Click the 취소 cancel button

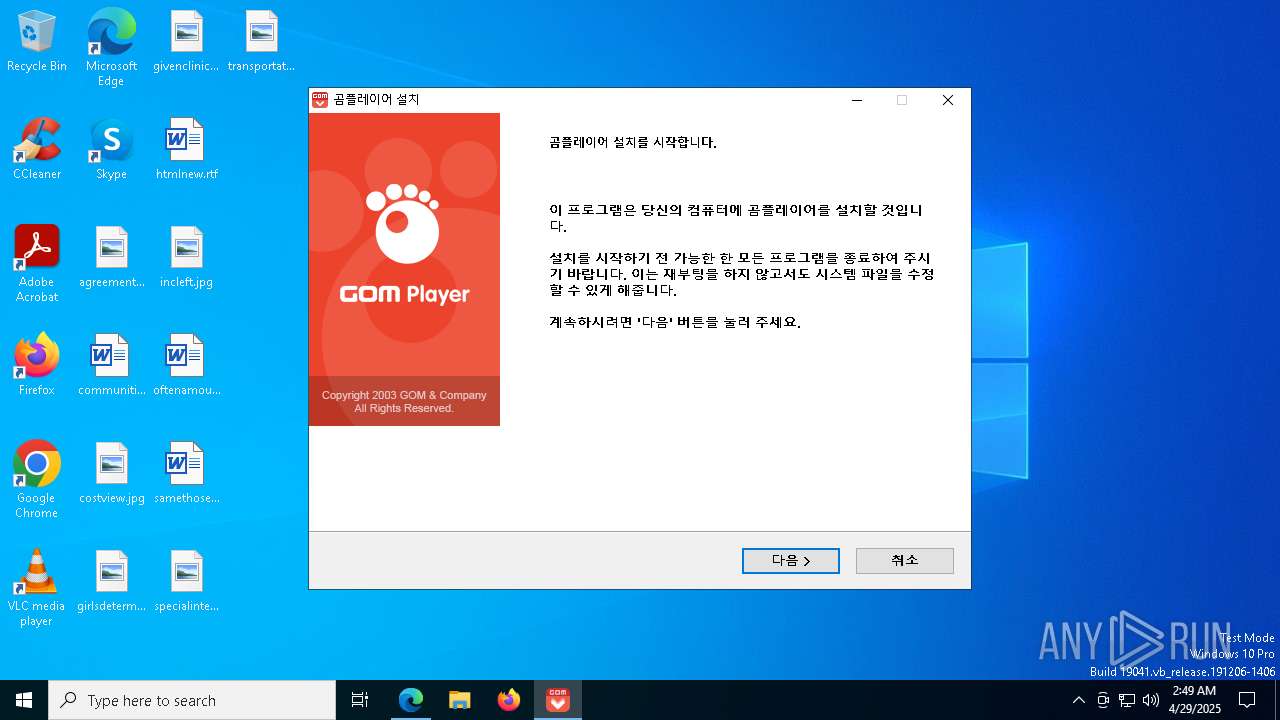(904, 561)
